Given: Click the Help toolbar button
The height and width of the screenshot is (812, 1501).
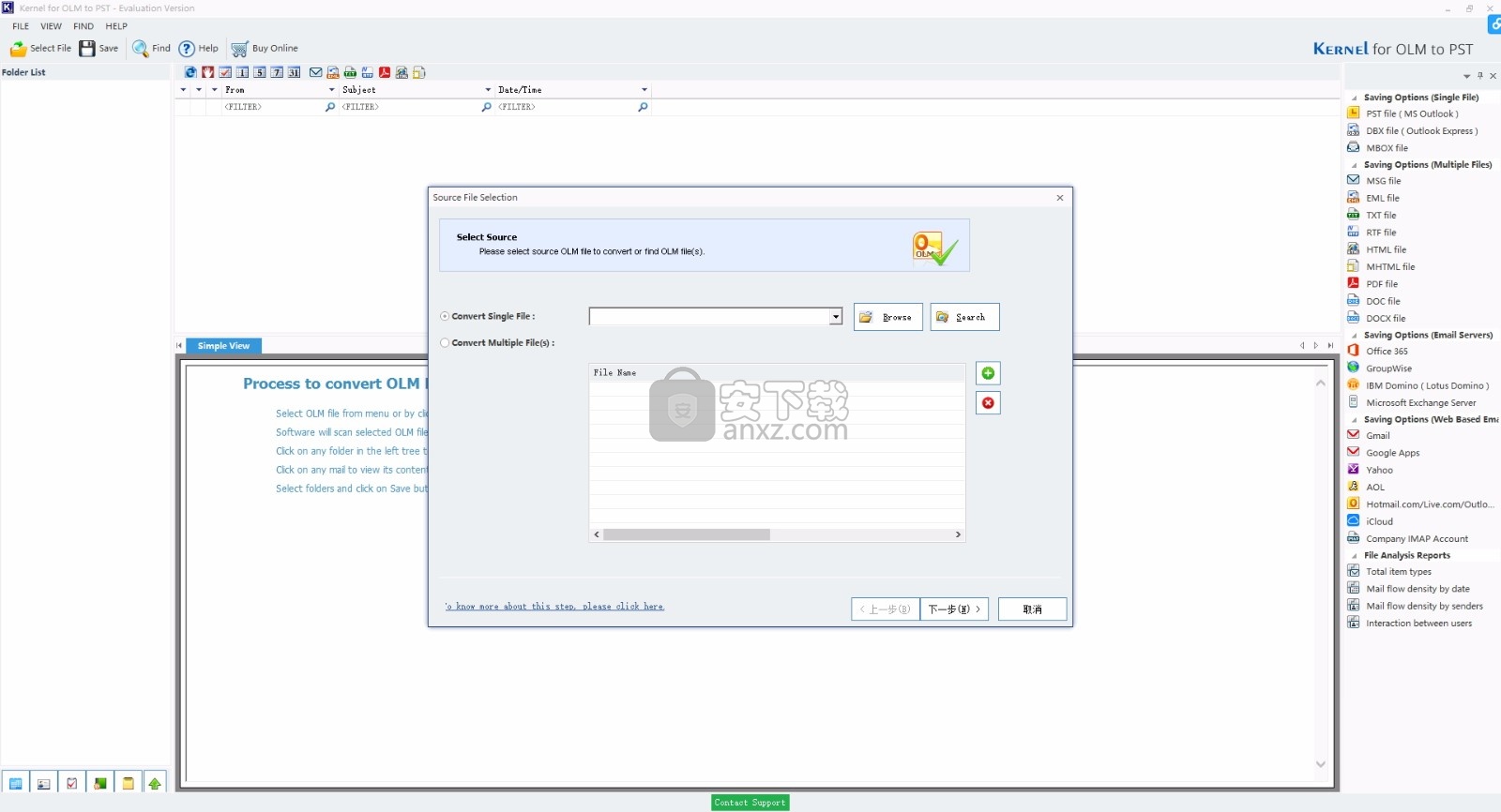Looking at the screenshot, I should 198,48.
